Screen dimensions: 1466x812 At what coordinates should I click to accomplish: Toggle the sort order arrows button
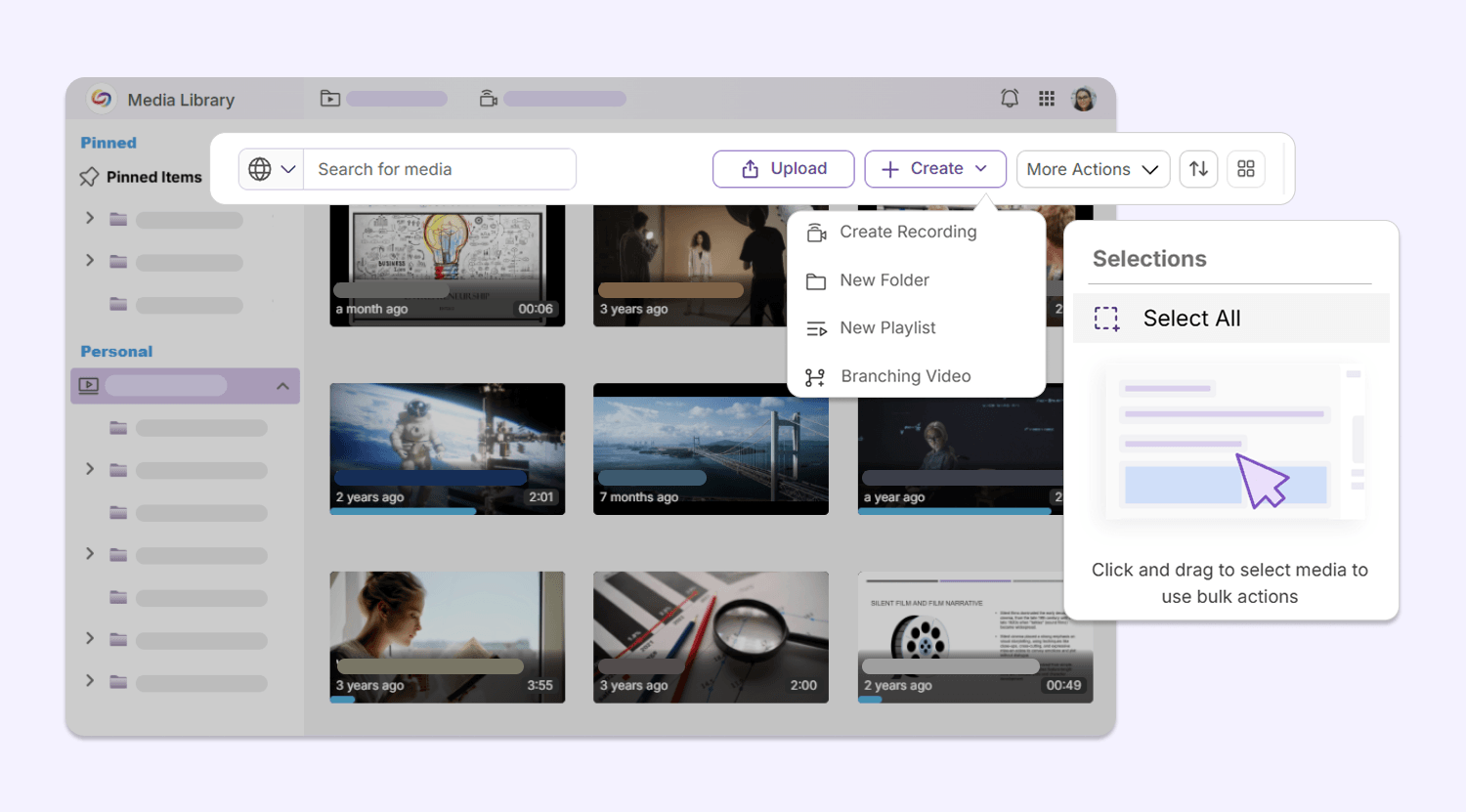click(x=1198, y=169)
